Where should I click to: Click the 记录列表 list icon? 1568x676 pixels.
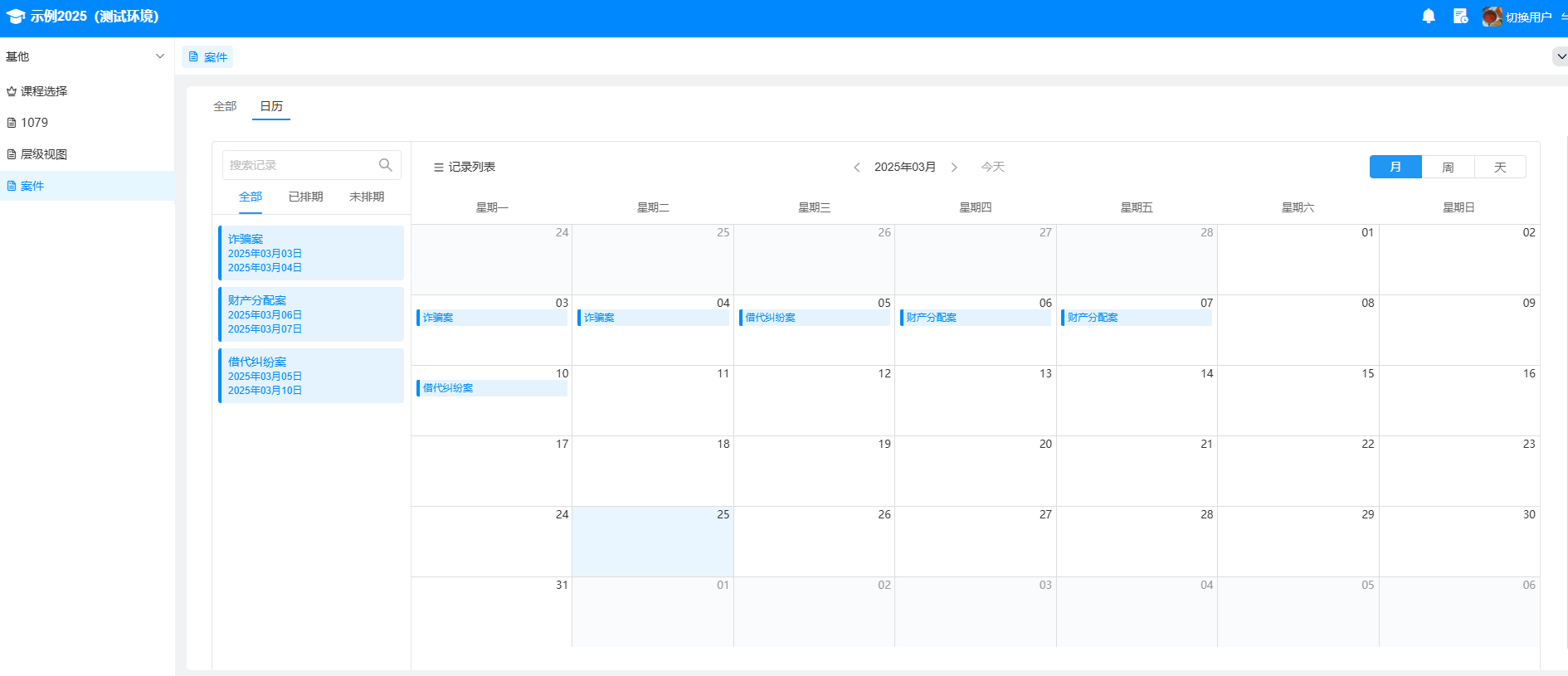(438, 168)
